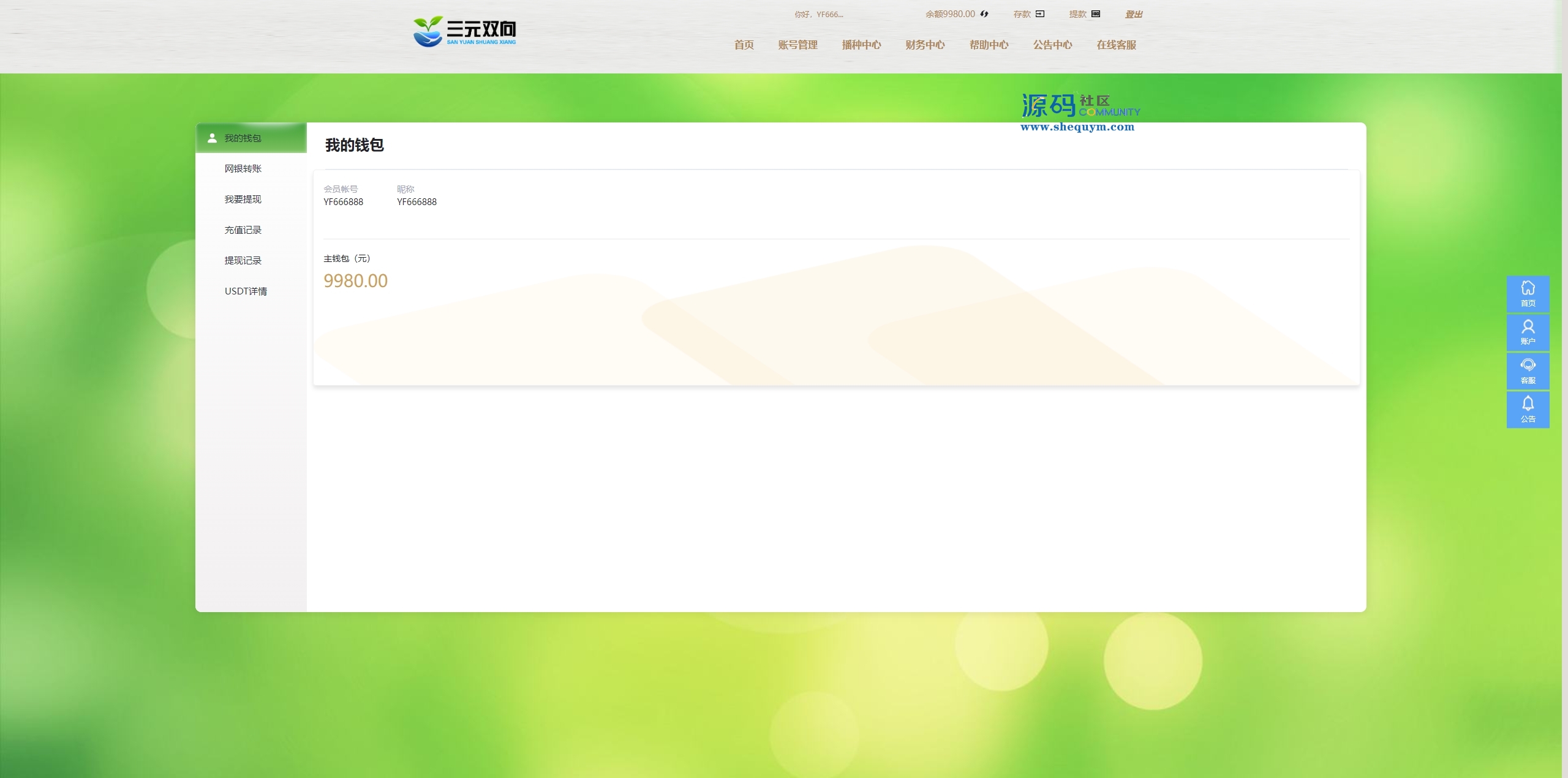Open the 账号管理 navigation menu
This screenshot has height=778, width=1568.
coord(797,45)
